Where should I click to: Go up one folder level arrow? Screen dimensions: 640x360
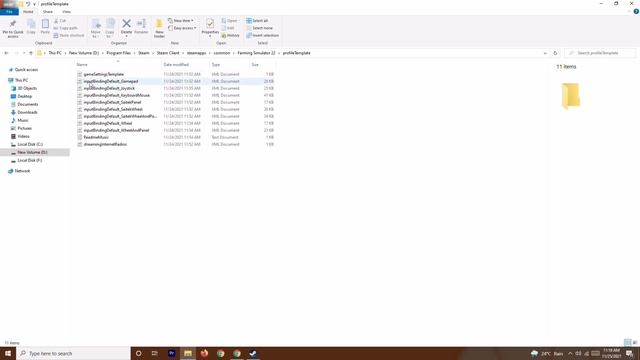tap(31, 53)
